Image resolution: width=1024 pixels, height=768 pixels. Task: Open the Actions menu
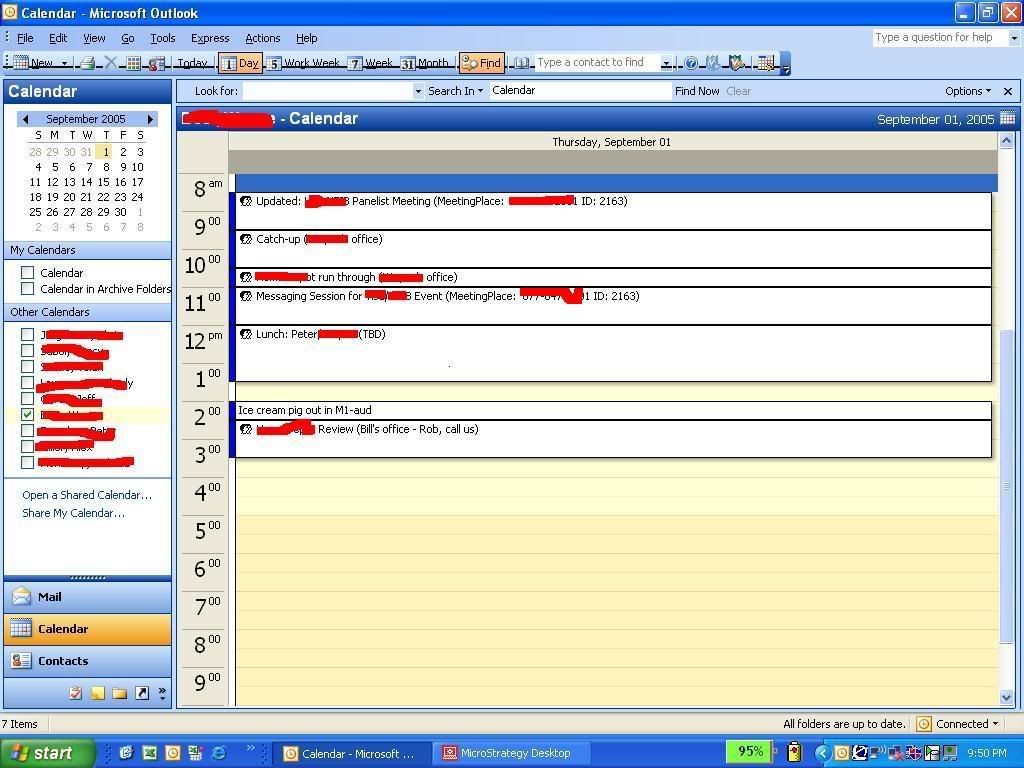click(x=262, y=38)
